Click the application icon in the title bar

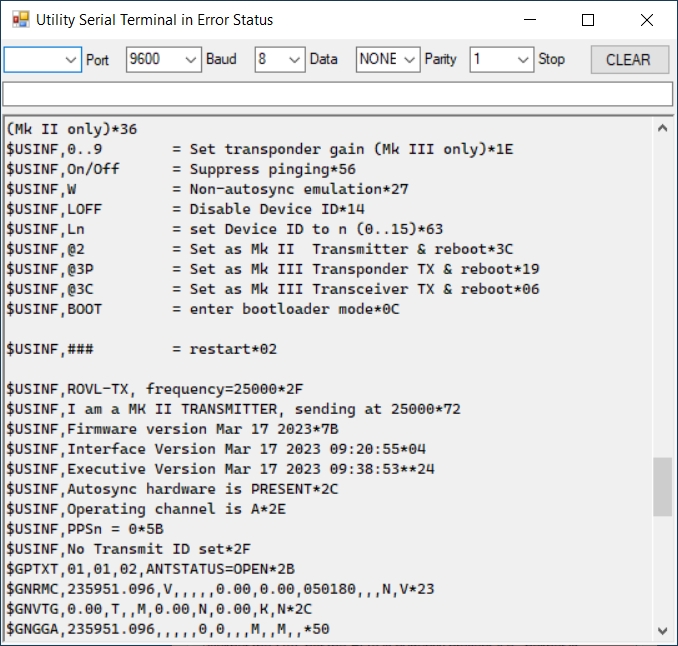click(x=20, y=20)
